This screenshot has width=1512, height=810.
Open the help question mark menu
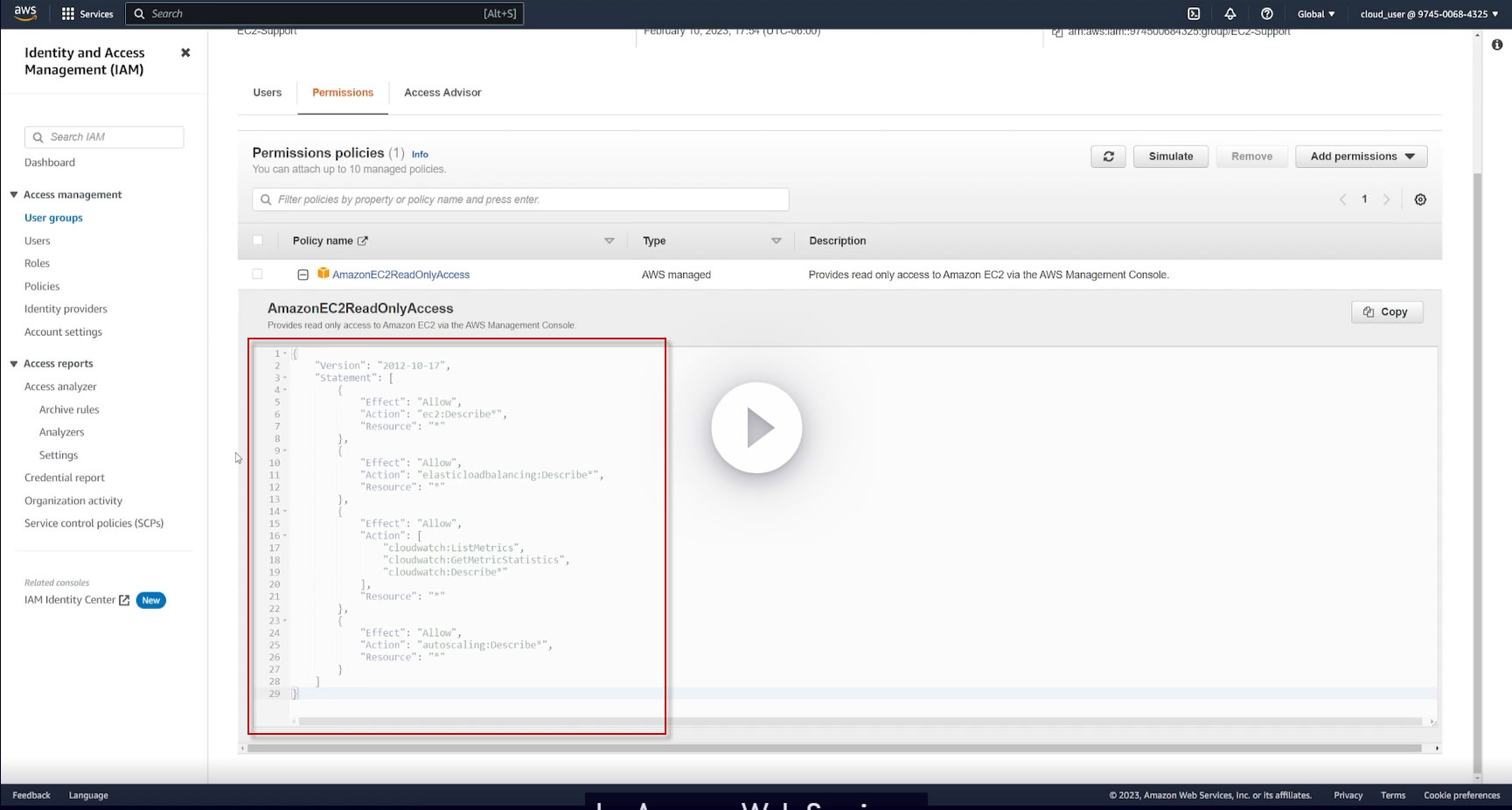[1266, 14]
